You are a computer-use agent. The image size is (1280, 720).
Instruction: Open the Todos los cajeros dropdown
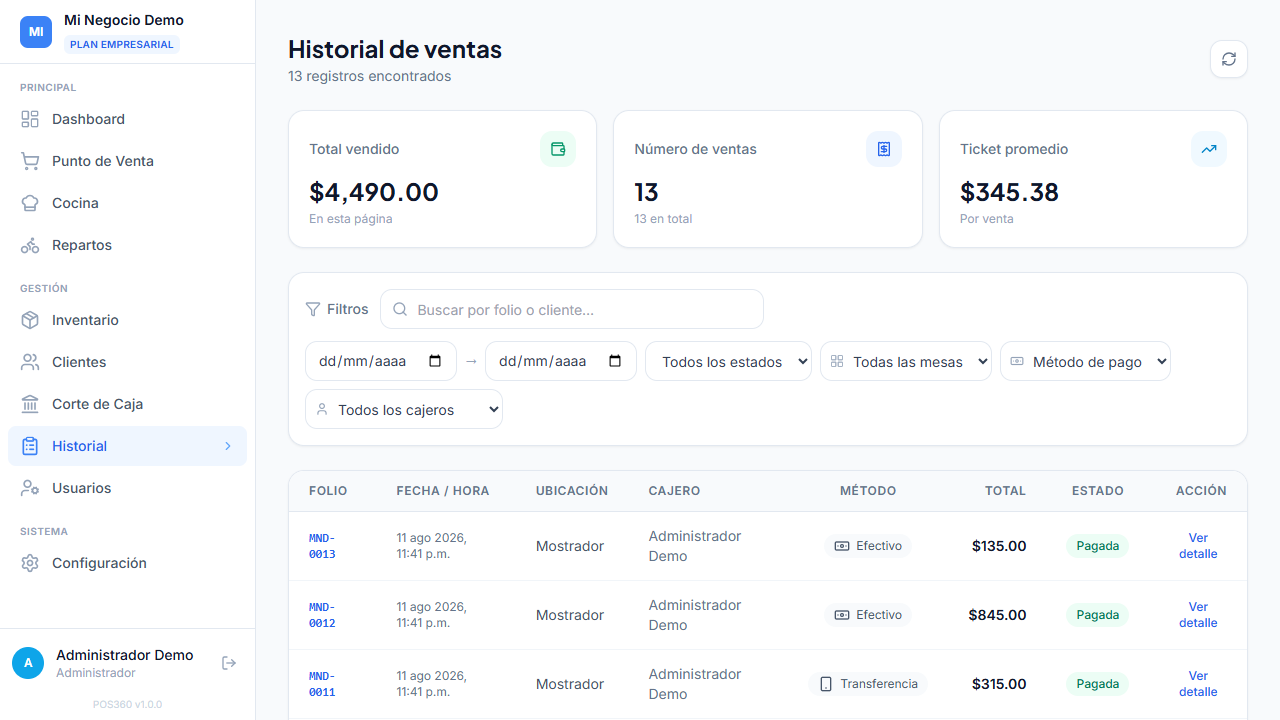404,409
